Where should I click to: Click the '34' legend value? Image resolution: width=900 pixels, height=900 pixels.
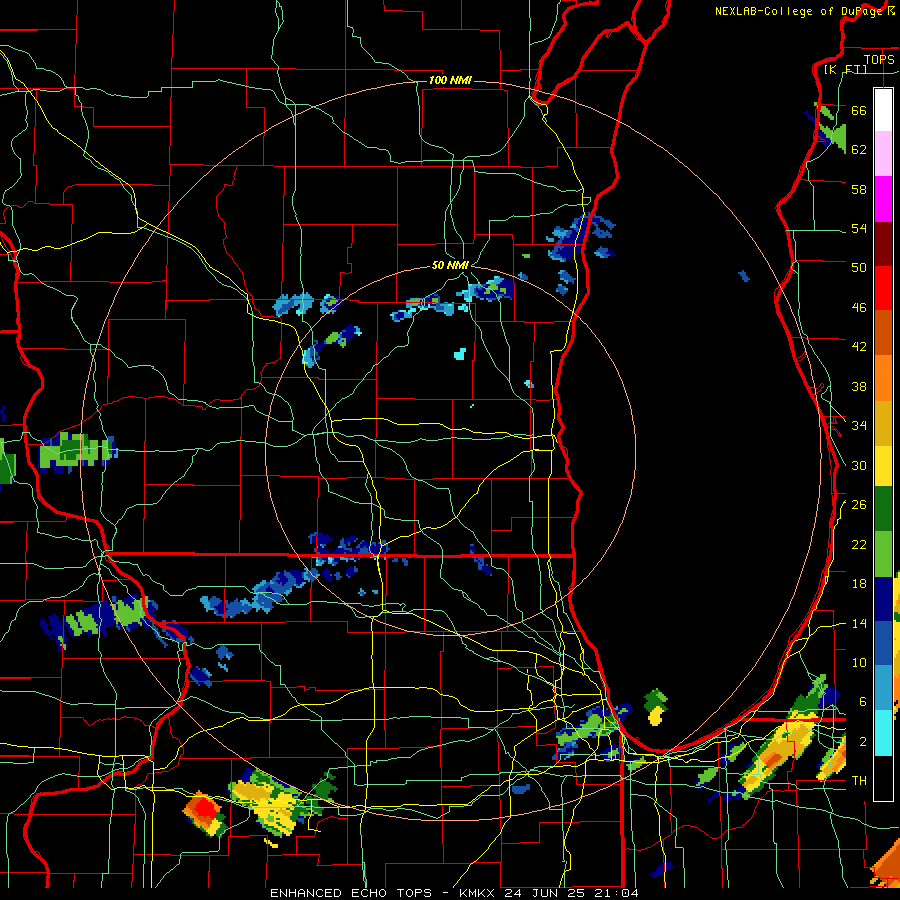point(859,426)
